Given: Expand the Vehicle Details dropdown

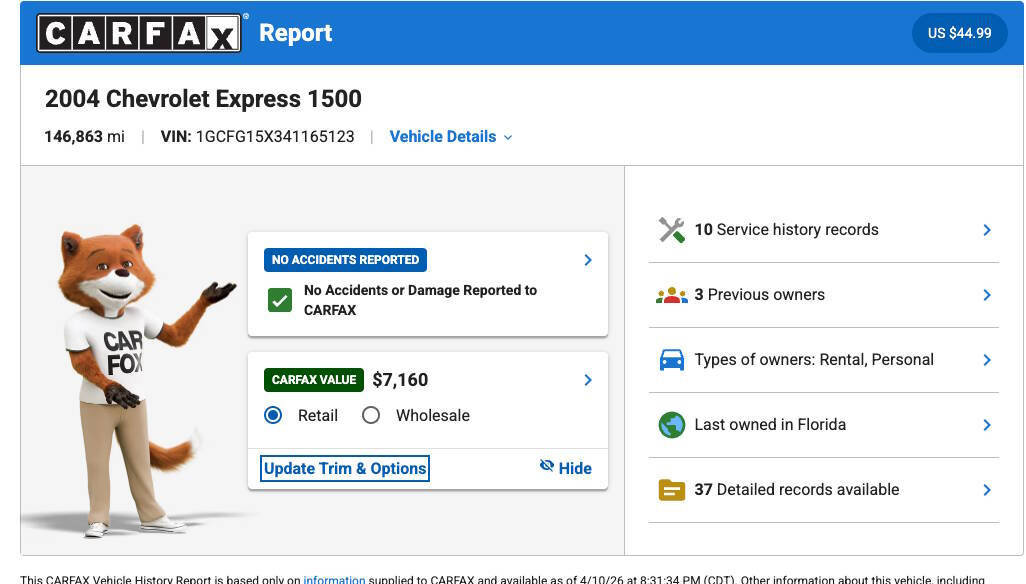Looking at the screenshot, I should click(x=451, y=137).
